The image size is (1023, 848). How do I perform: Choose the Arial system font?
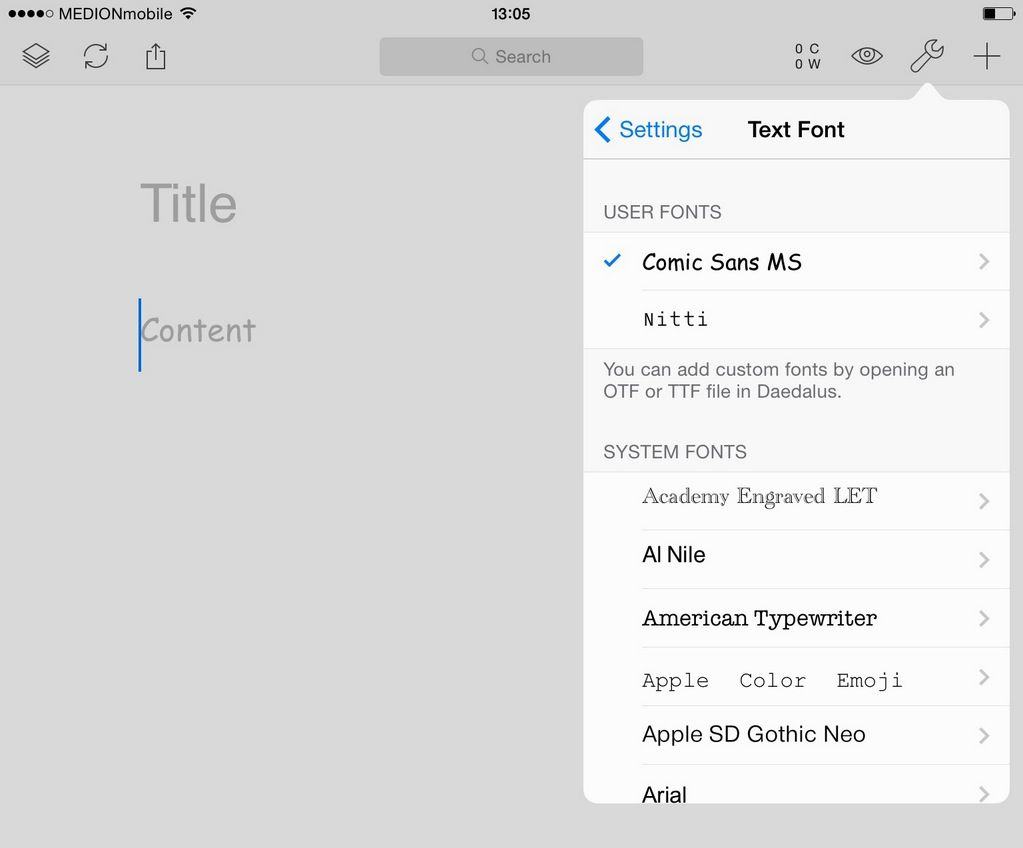click(664, 794)
